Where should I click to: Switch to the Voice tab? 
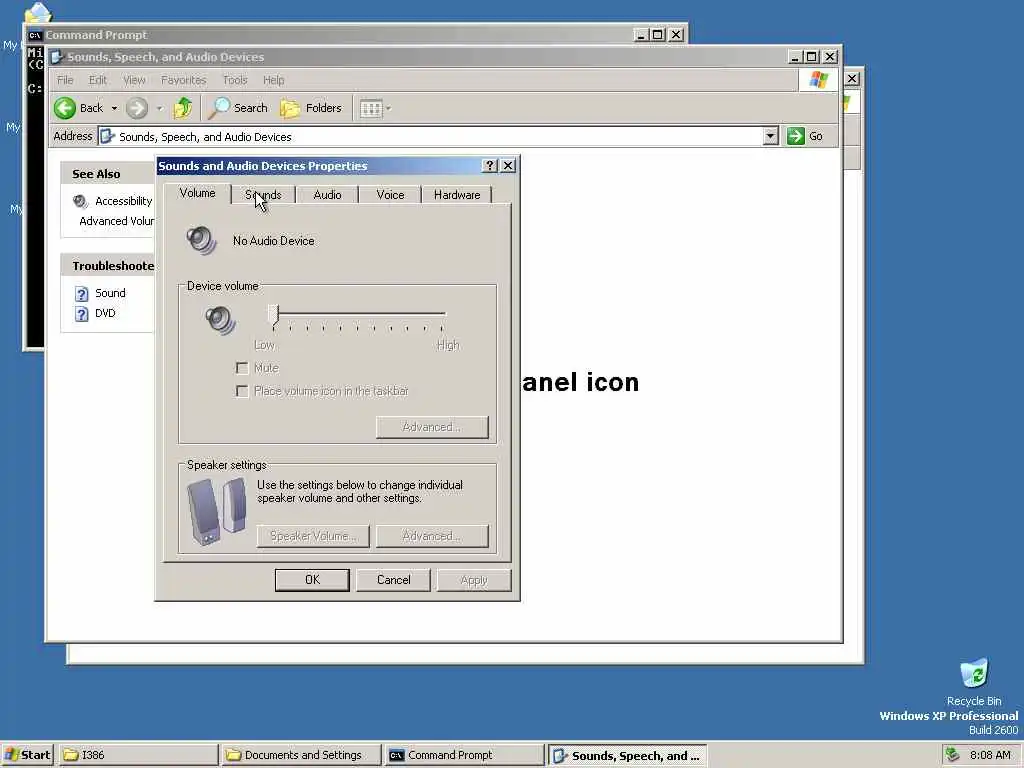coord(390,195)
